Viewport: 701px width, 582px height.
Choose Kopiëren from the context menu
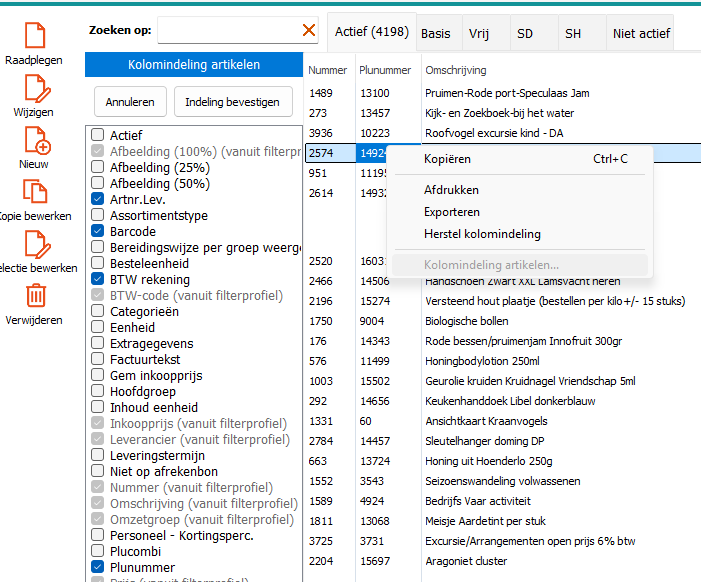pos(447,159)
